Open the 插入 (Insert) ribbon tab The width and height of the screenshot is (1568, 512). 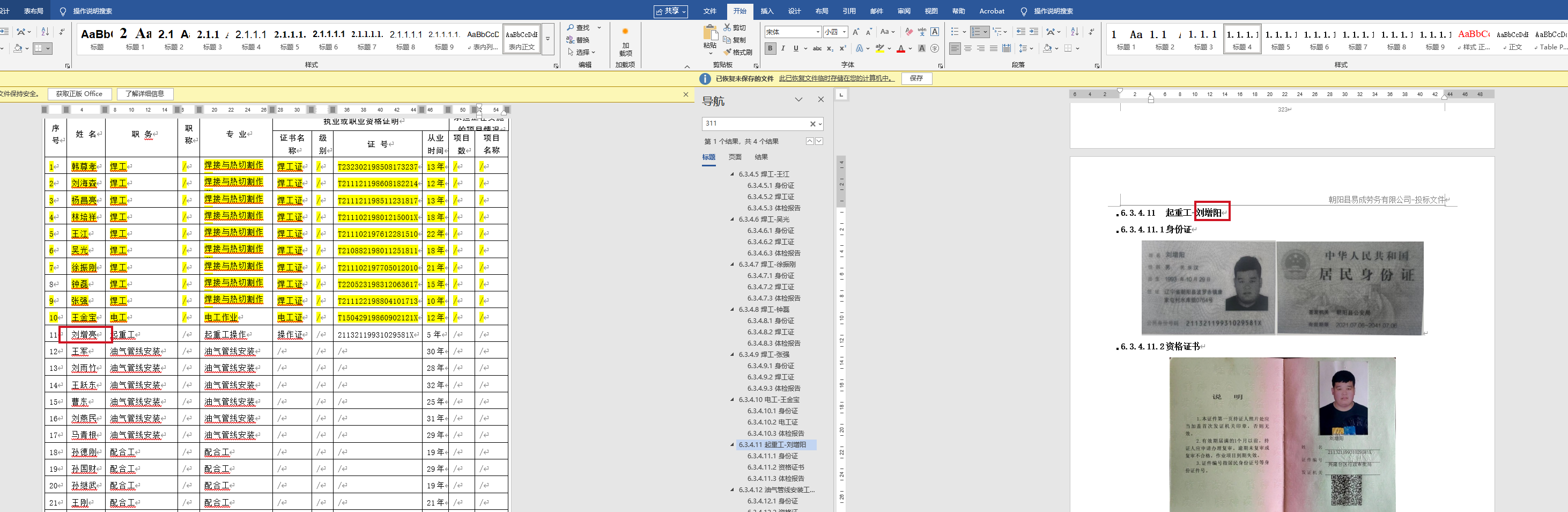[767, 11]
